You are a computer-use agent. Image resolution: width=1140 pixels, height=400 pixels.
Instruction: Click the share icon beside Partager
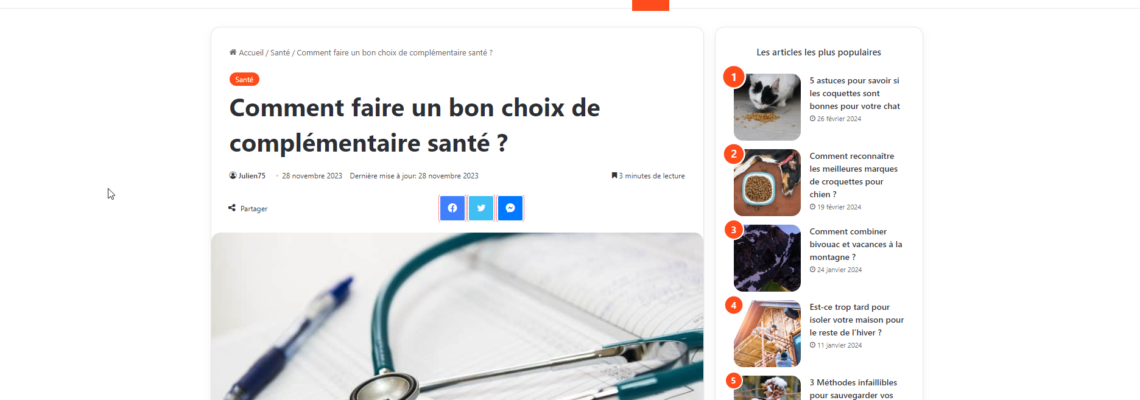click(232, 208)
